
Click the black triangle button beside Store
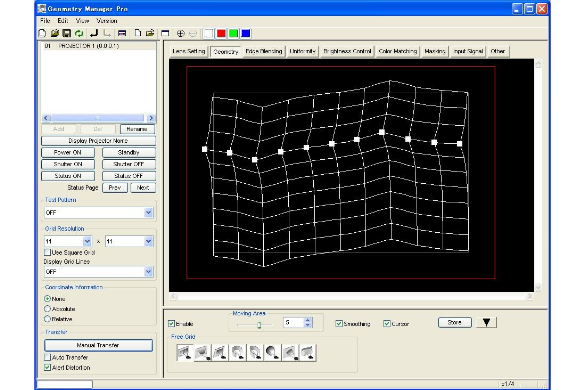(x=486, y=323)
